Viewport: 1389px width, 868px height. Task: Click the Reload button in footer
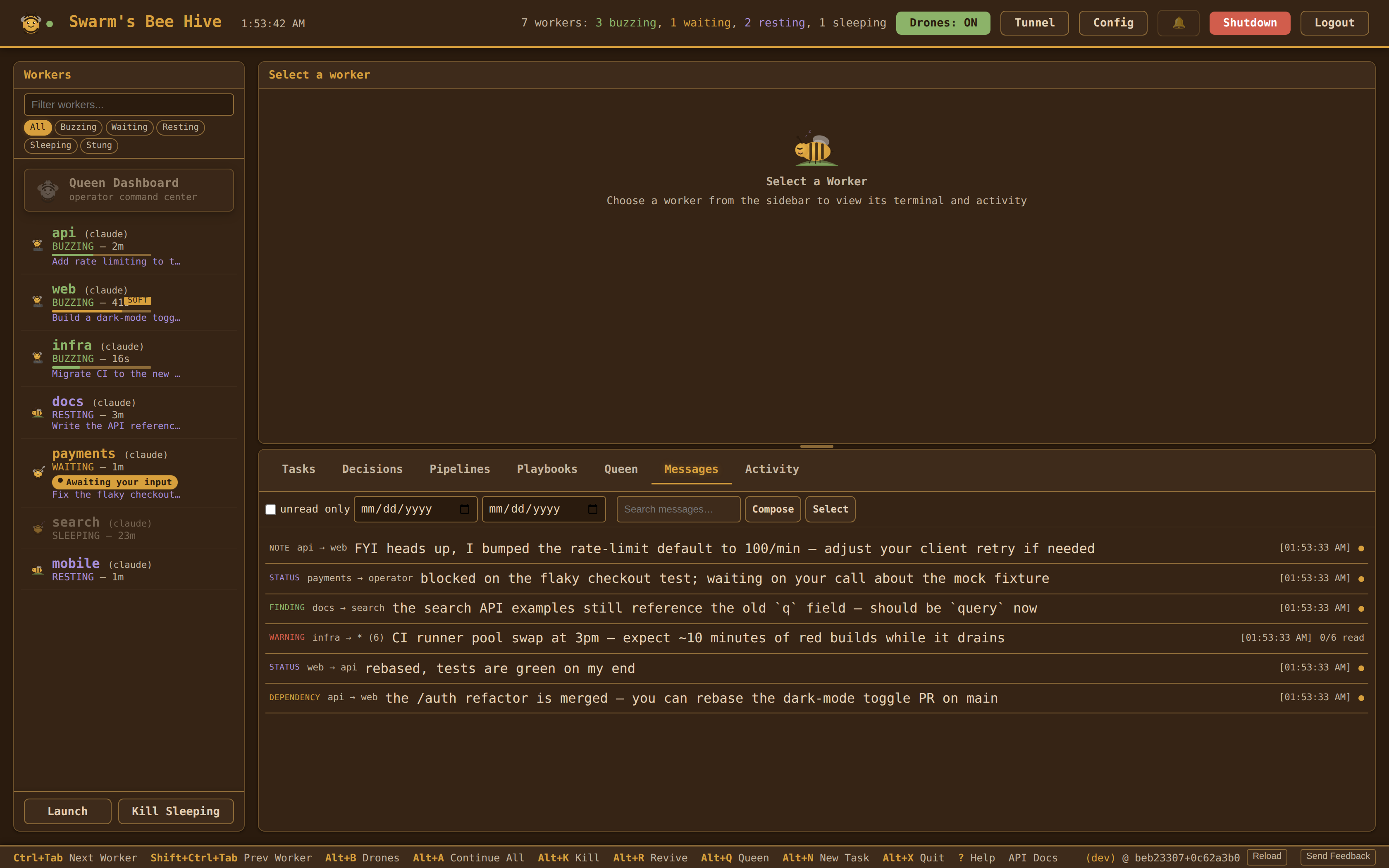[1267, 856]
